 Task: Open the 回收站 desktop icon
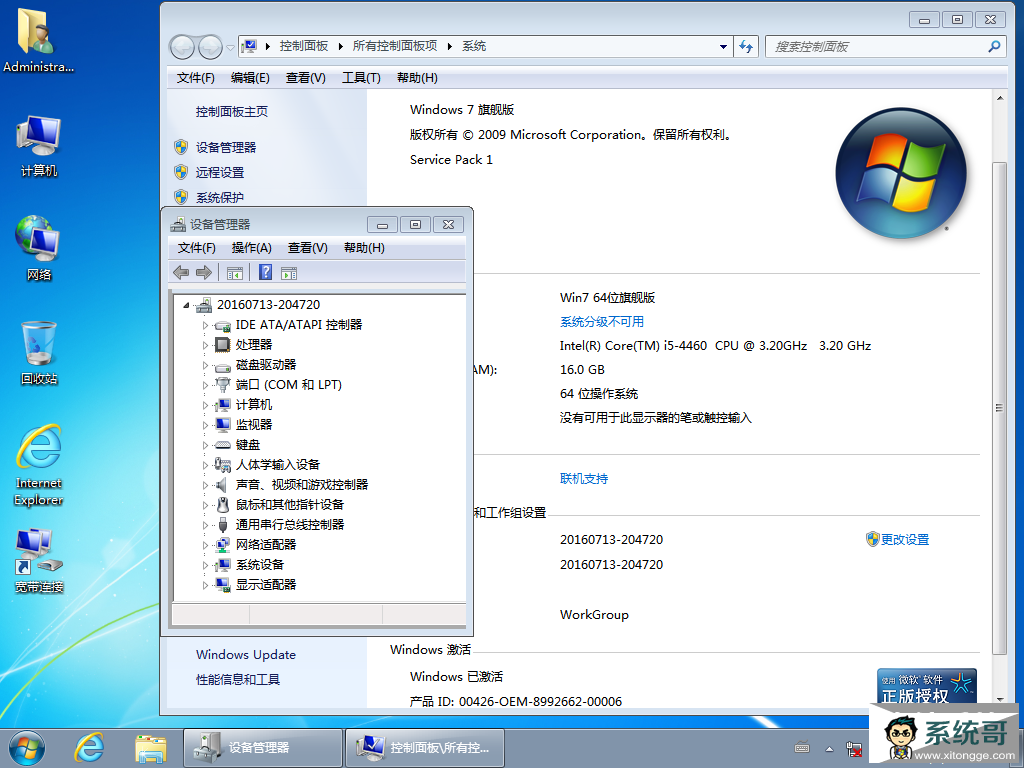39,353
